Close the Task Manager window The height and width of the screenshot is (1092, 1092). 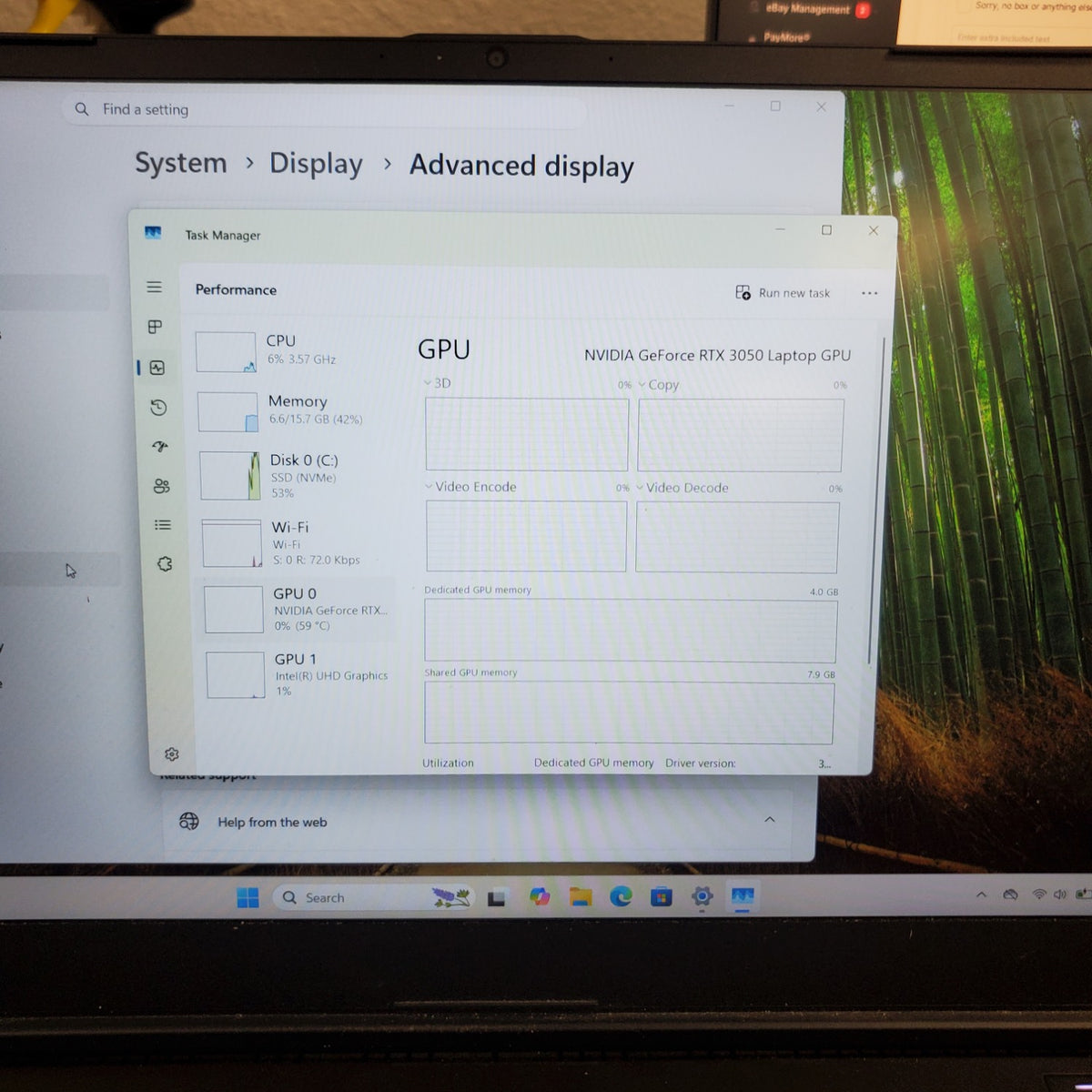[874, 230]
